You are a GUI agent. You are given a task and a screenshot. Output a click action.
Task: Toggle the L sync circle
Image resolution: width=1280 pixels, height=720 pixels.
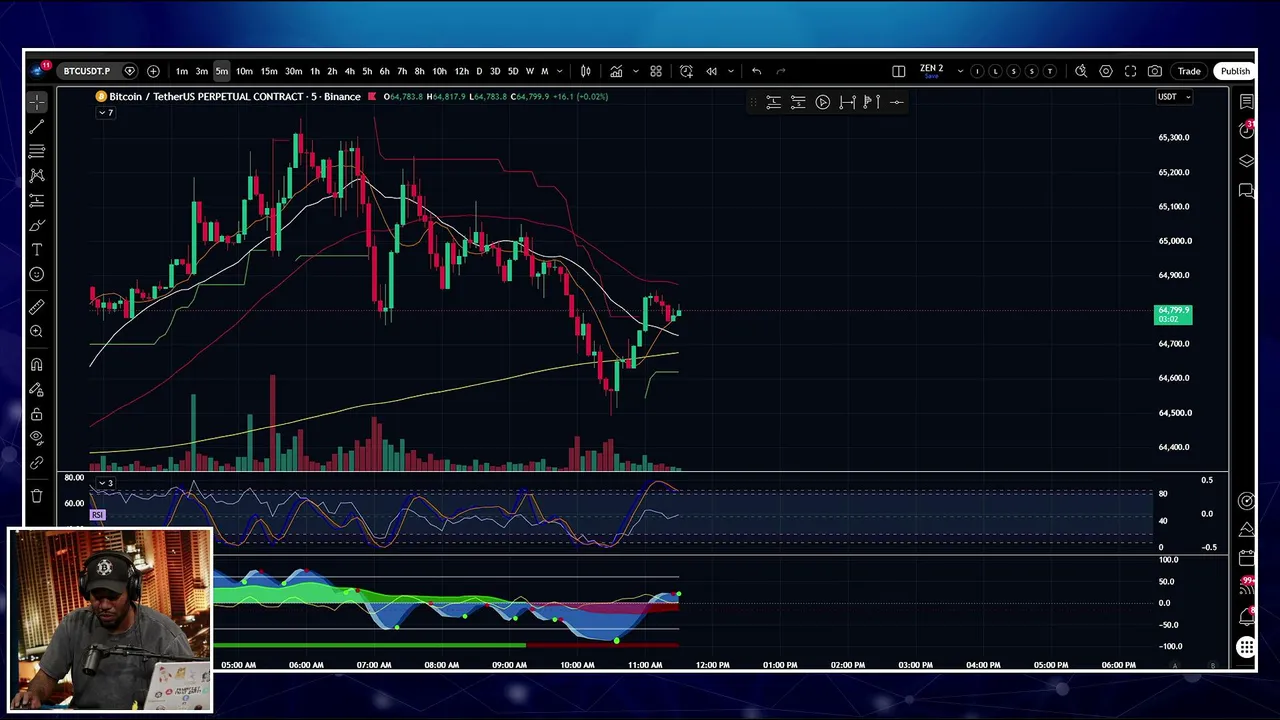click(x=995, y=71)
